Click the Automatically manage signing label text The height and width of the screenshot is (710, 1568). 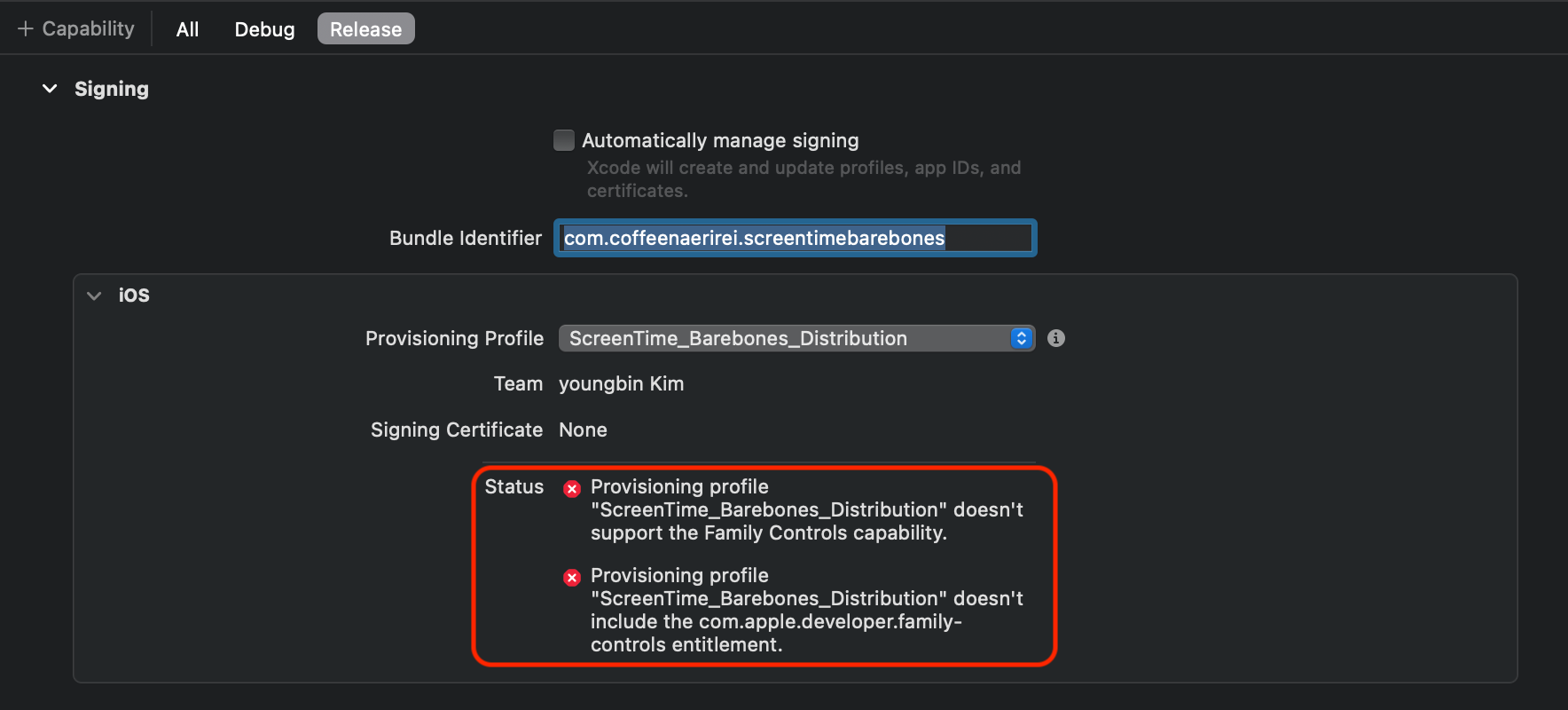[x=720, y=140]
